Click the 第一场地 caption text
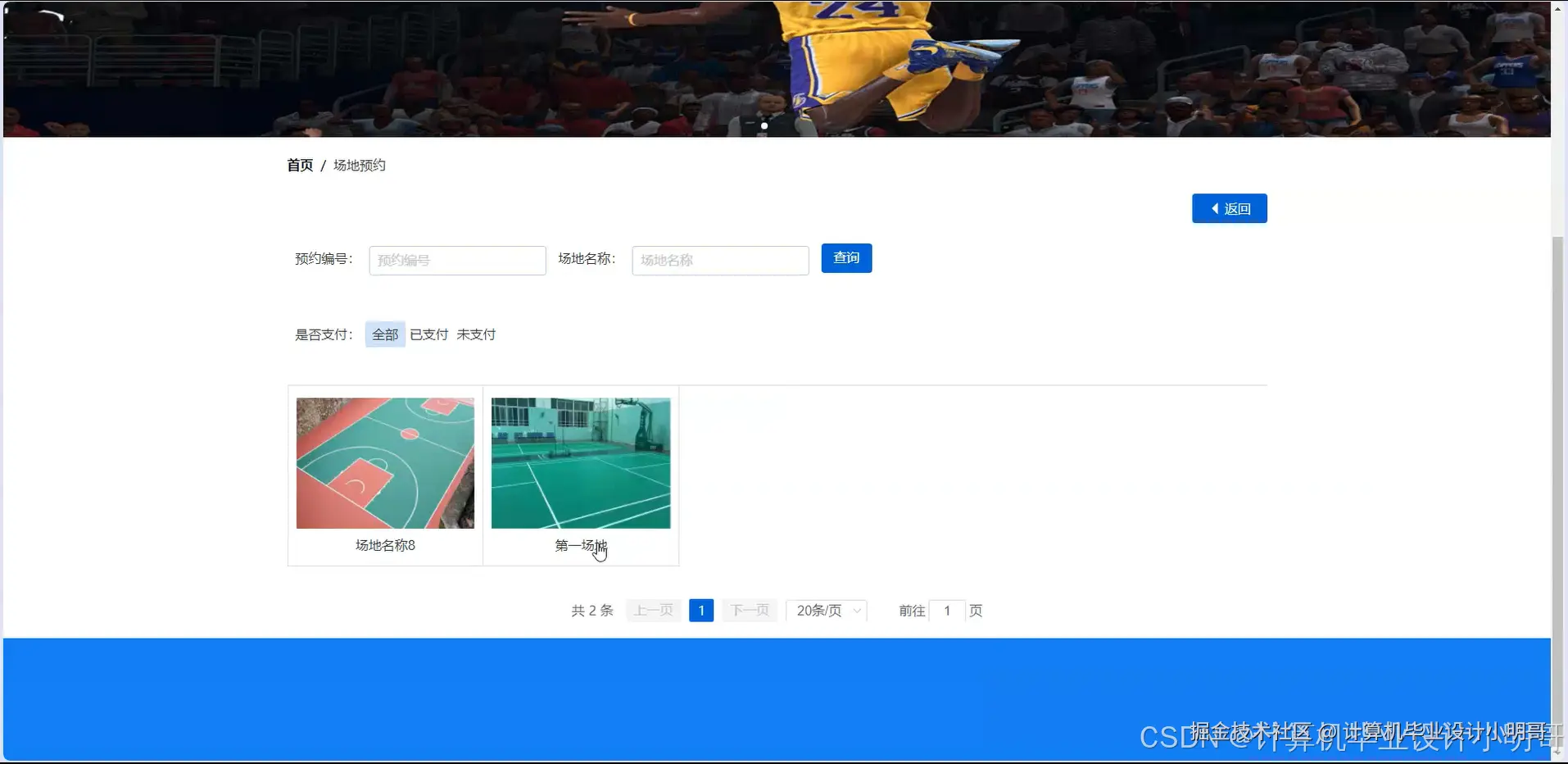This screenshot has height=764, width=1568. 581,545
